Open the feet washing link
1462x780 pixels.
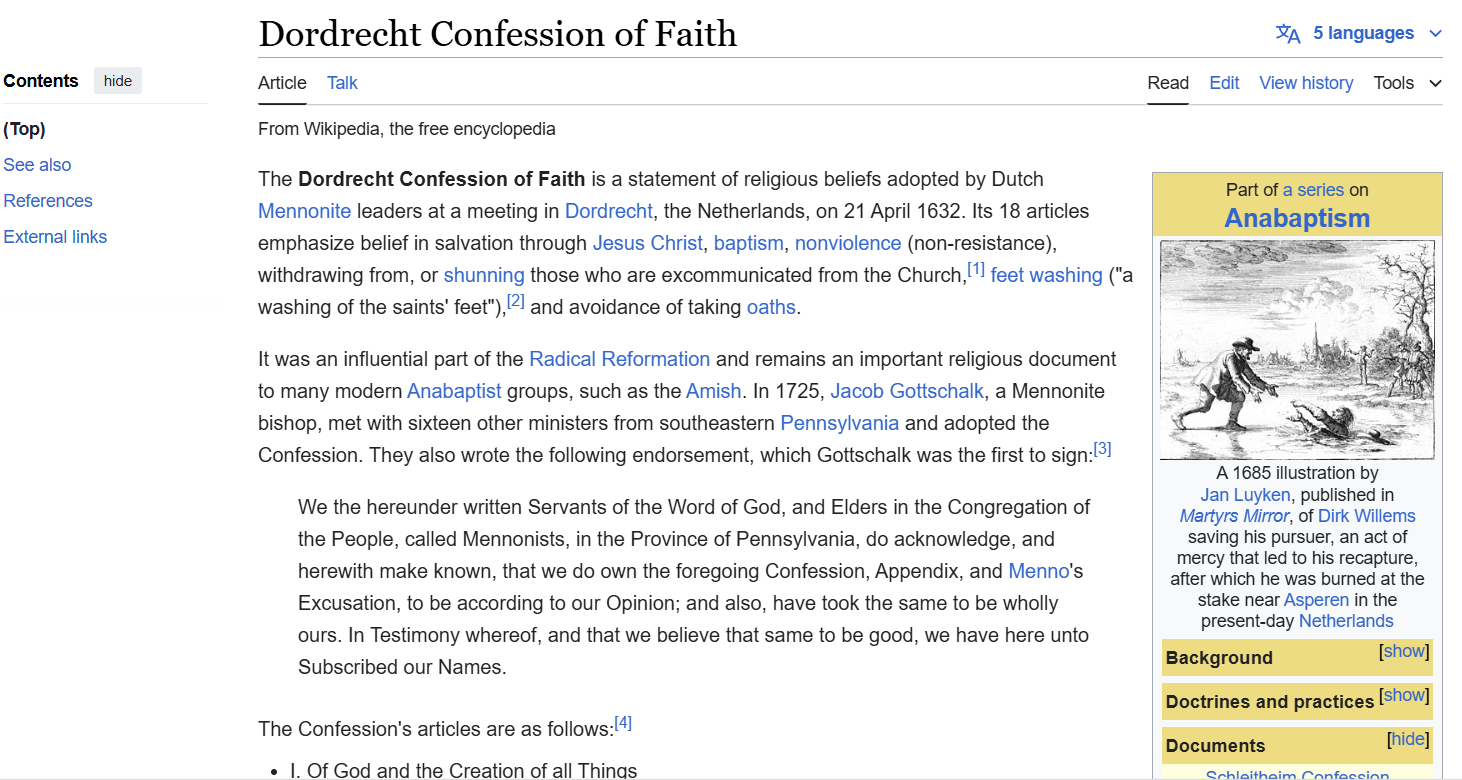click(x=1046, y=275)
